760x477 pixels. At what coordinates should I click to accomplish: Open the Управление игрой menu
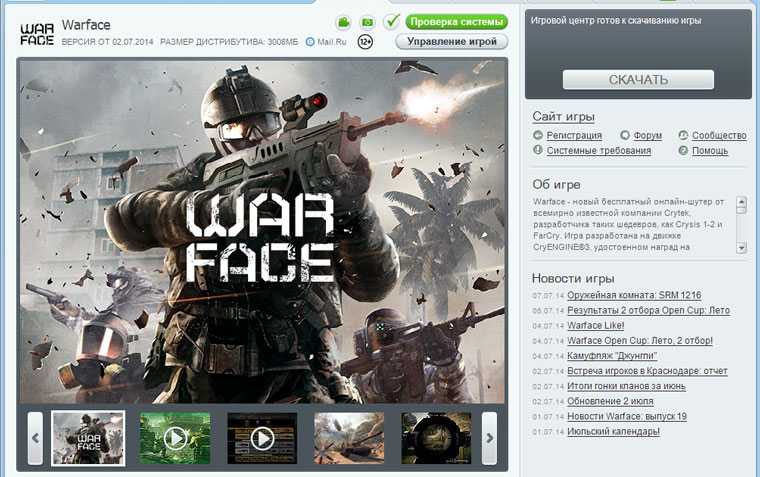coord(452,42)
